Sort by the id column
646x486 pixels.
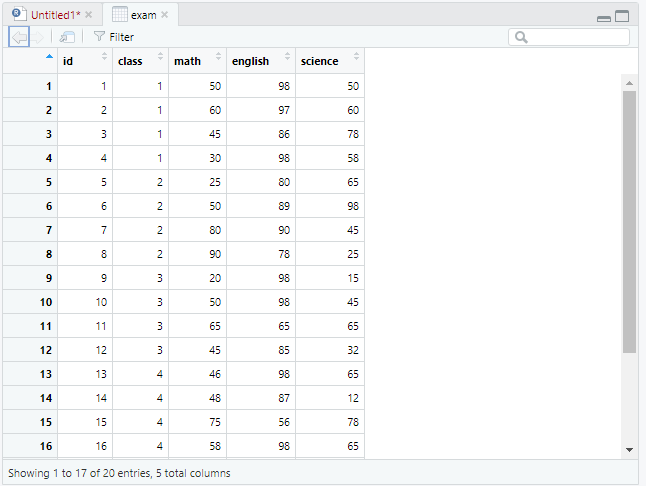(x=85, y=61)
